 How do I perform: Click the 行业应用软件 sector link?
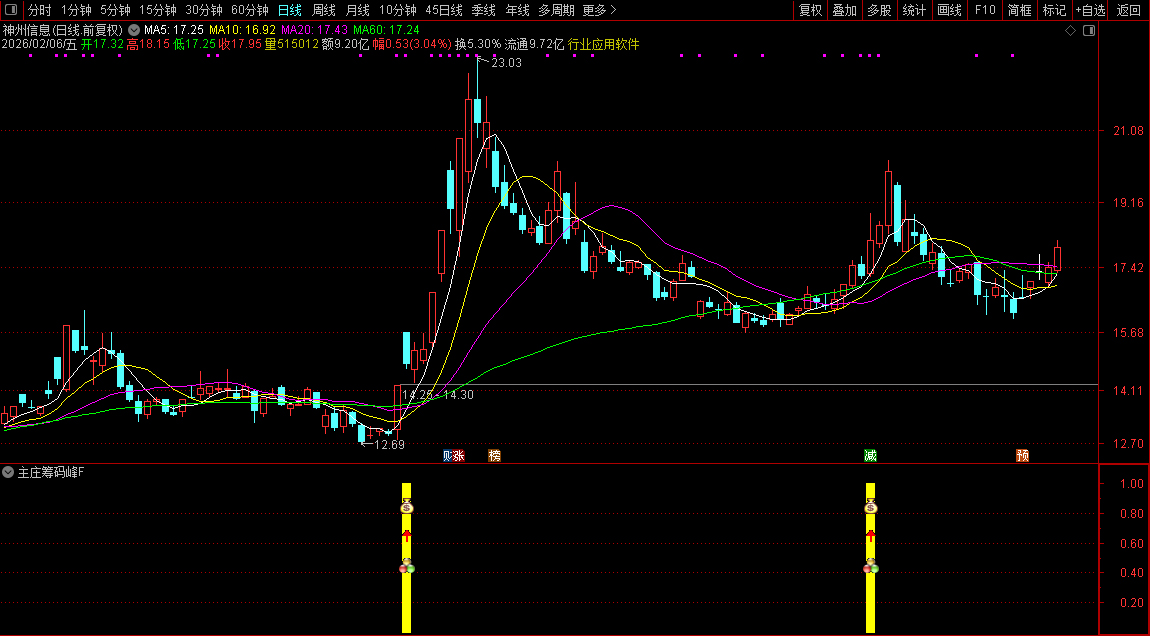point(604,44)
